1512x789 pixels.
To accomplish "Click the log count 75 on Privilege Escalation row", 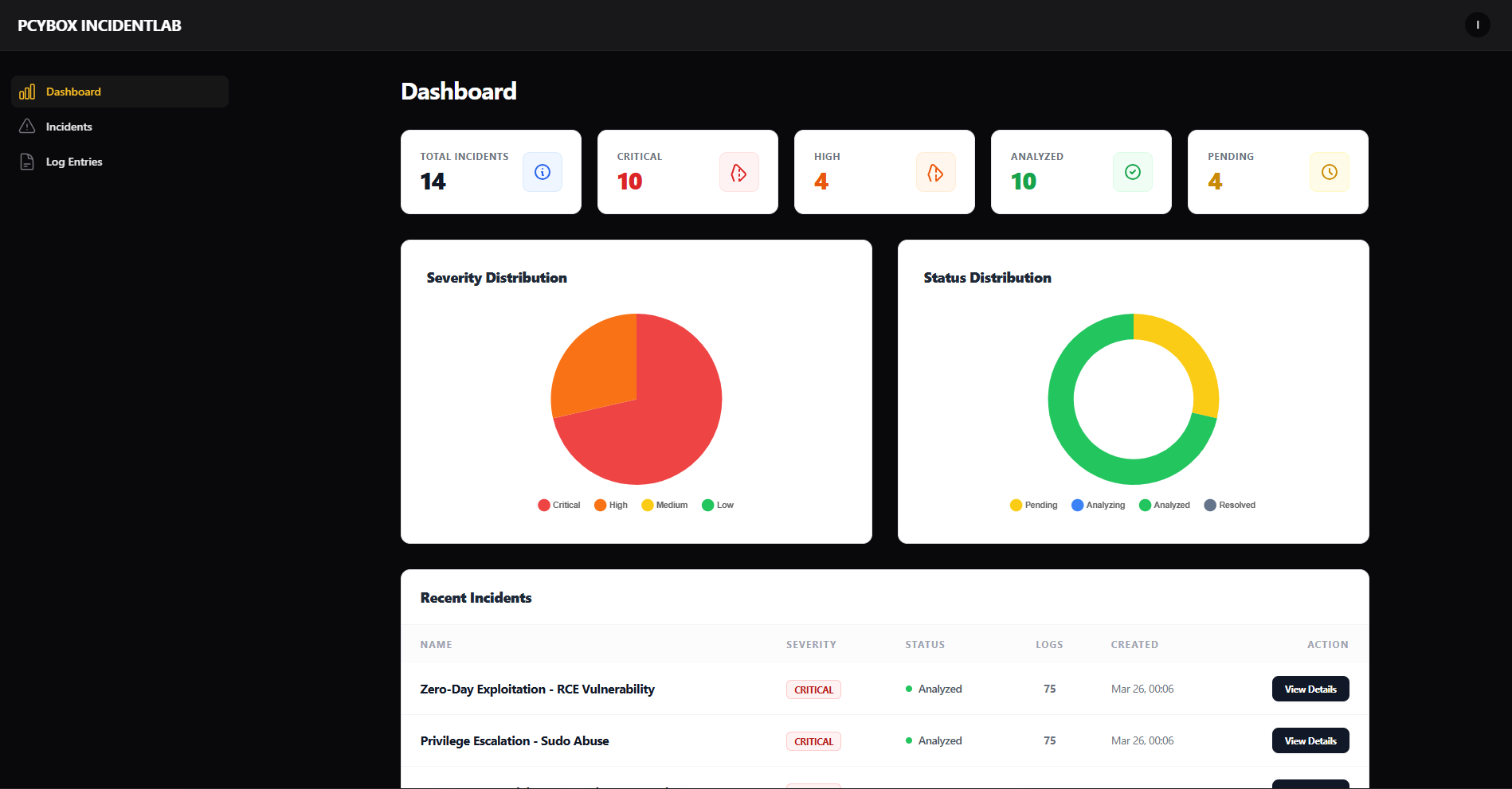I will pyautogui.click(x=1050, y=740).
